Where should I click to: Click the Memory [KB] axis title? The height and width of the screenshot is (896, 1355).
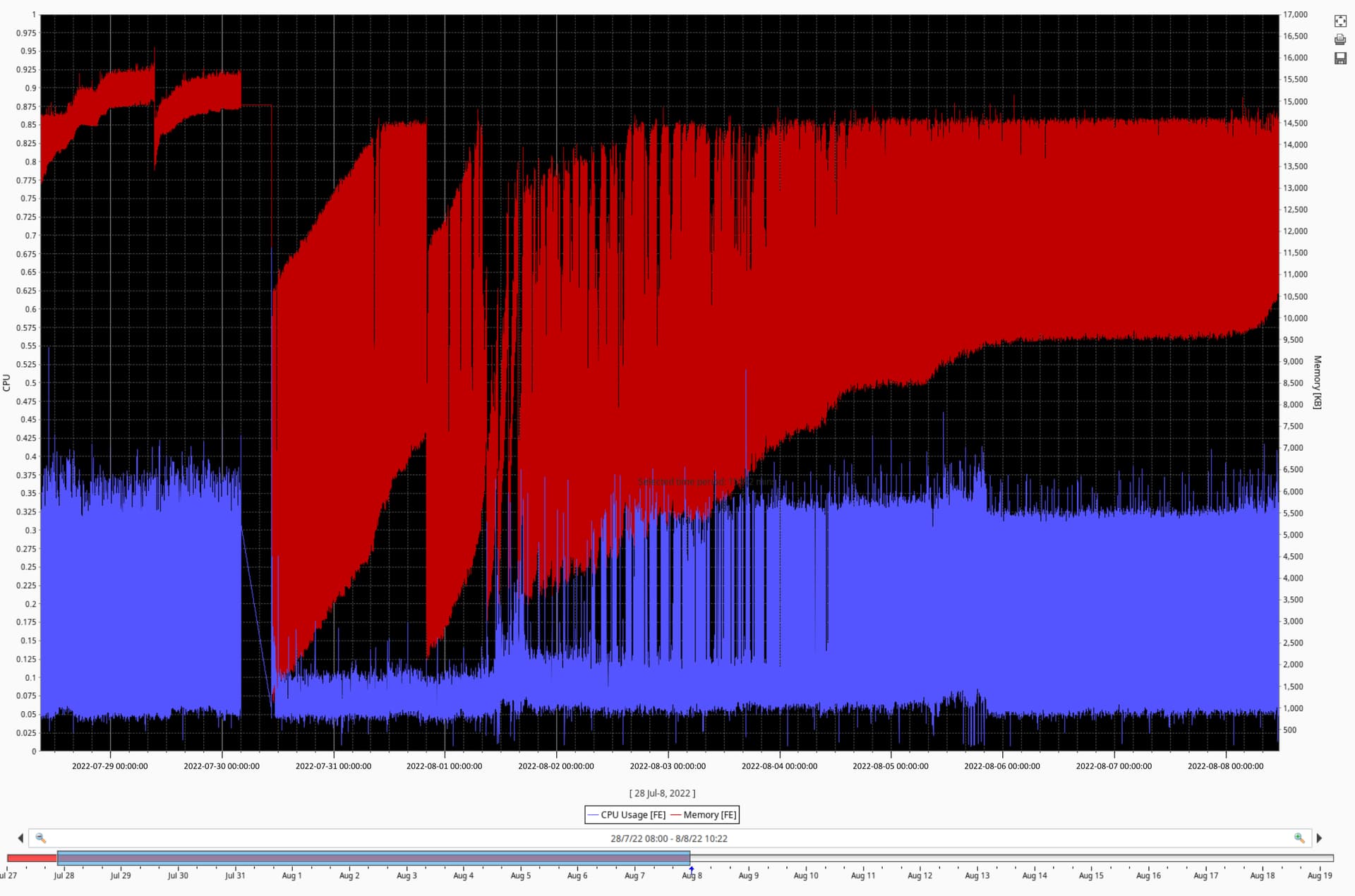(x=1317, y=382)
